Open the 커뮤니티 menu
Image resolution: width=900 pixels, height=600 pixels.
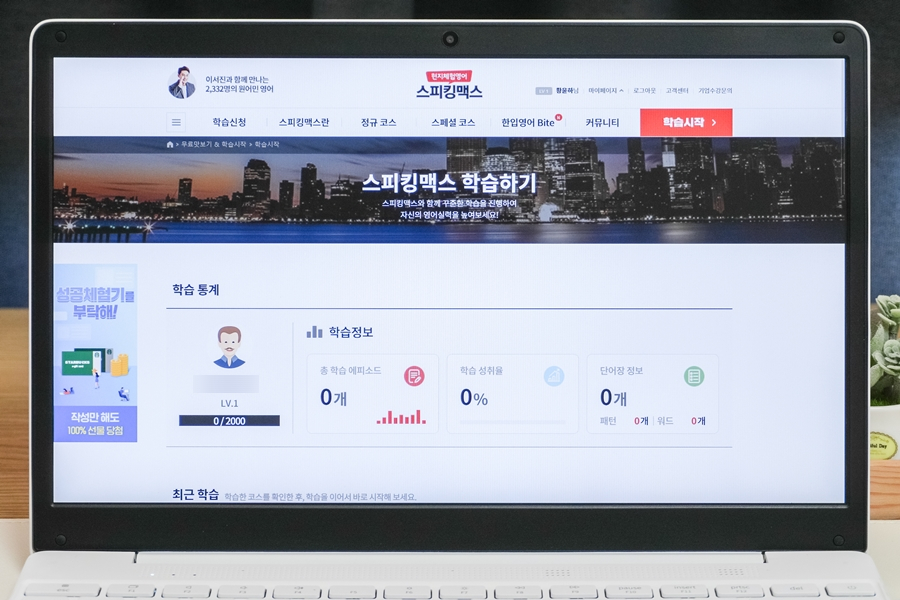[x=602, y=122]
